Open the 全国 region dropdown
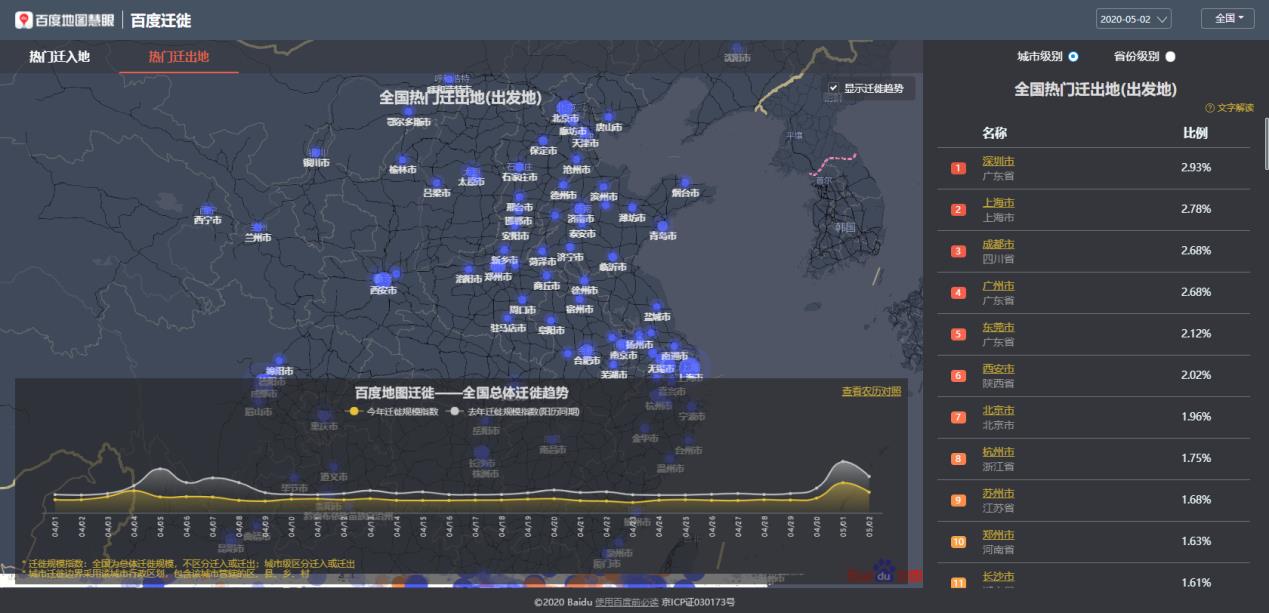The image size is (1269, 613). [x=1229, y=19]
